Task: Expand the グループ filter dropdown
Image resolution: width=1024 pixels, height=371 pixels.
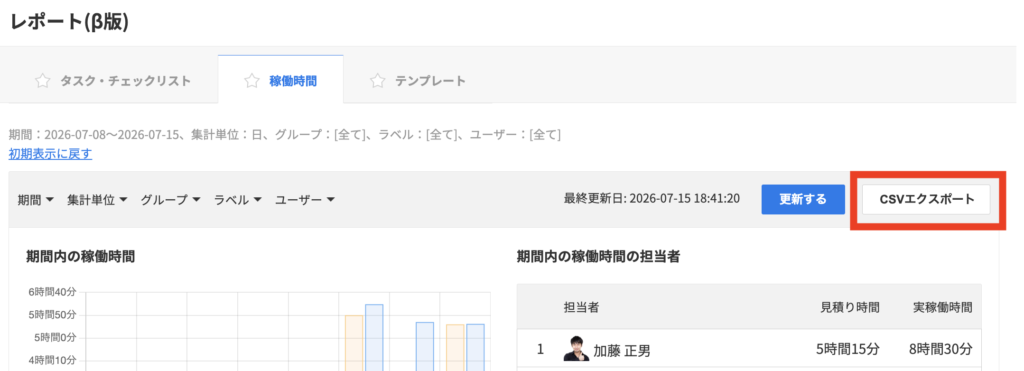Action: point(170,199)
